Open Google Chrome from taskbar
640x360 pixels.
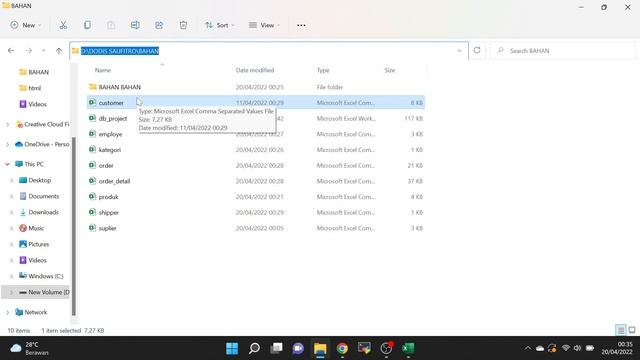pos(342,348)
